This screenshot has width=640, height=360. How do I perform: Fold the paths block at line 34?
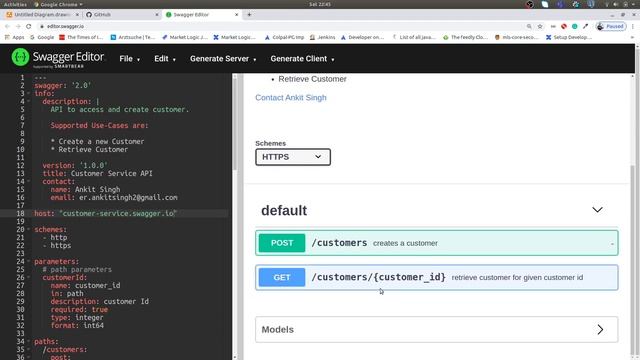29,341
